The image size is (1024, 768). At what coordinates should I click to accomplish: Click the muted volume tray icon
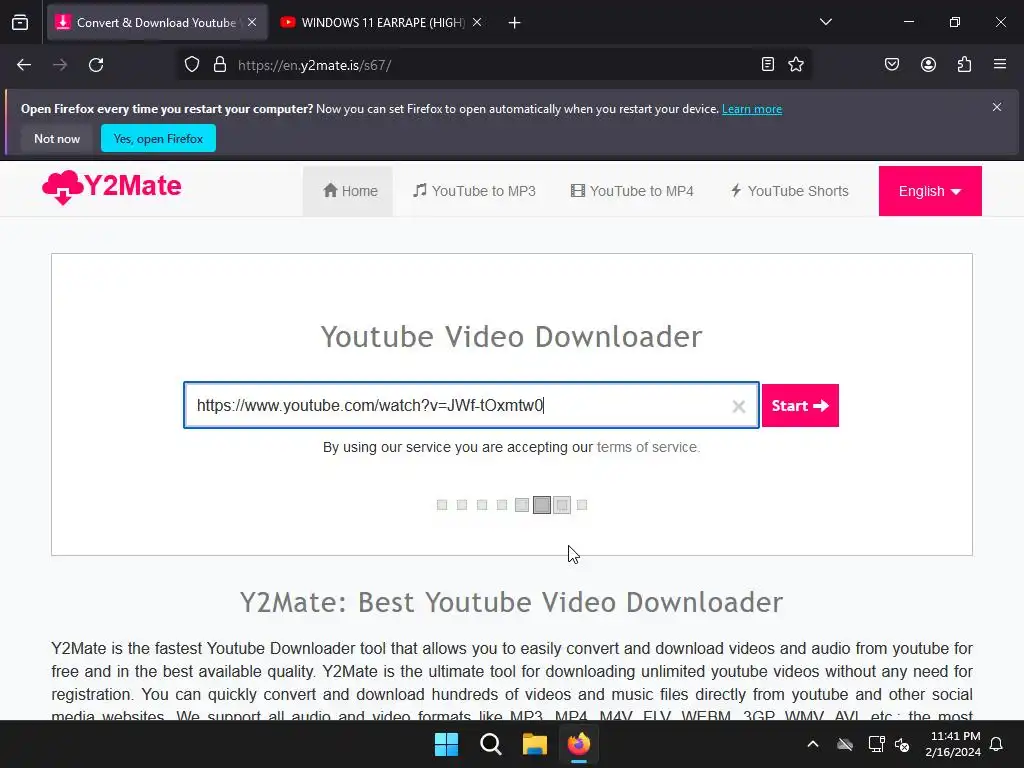902,744
